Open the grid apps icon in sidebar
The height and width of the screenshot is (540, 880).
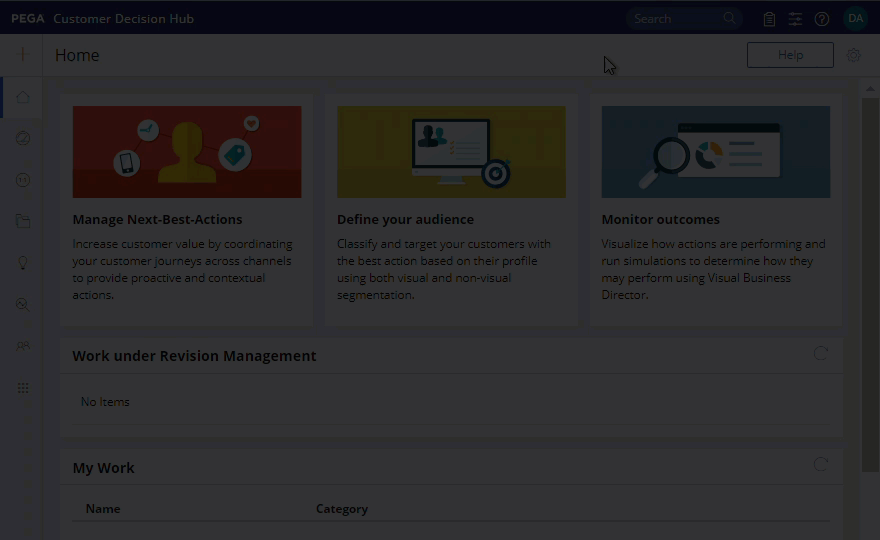[x=23, y=388]
